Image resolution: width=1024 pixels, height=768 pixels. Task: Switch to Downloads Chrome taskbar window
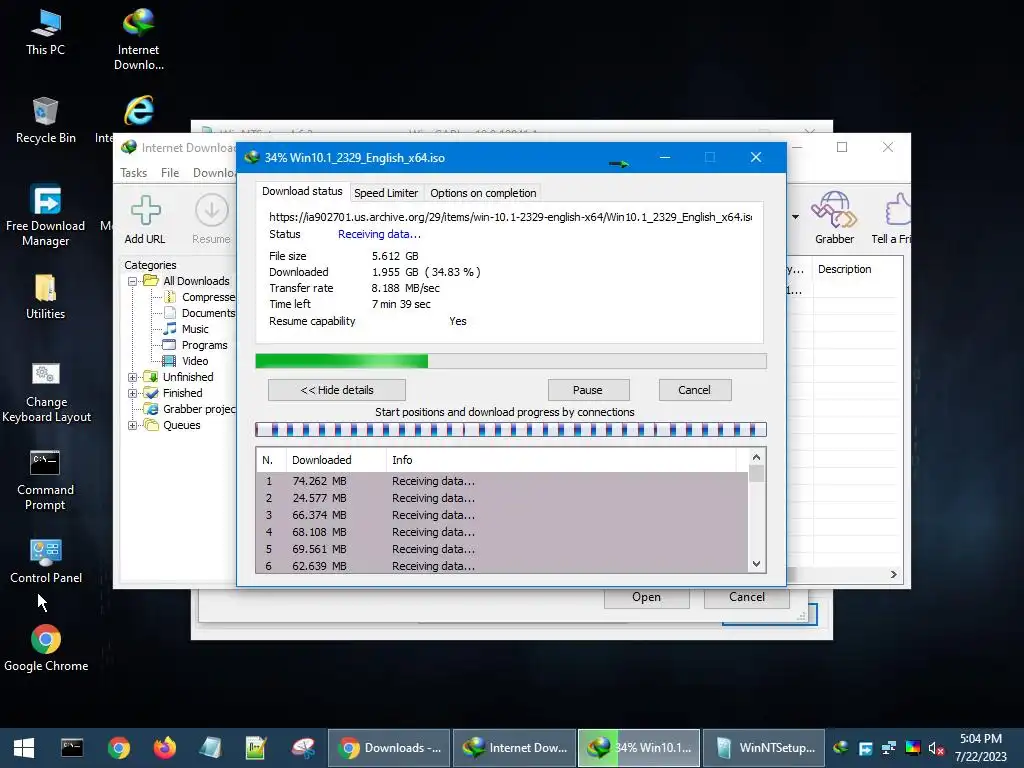(x=389, y=748)
